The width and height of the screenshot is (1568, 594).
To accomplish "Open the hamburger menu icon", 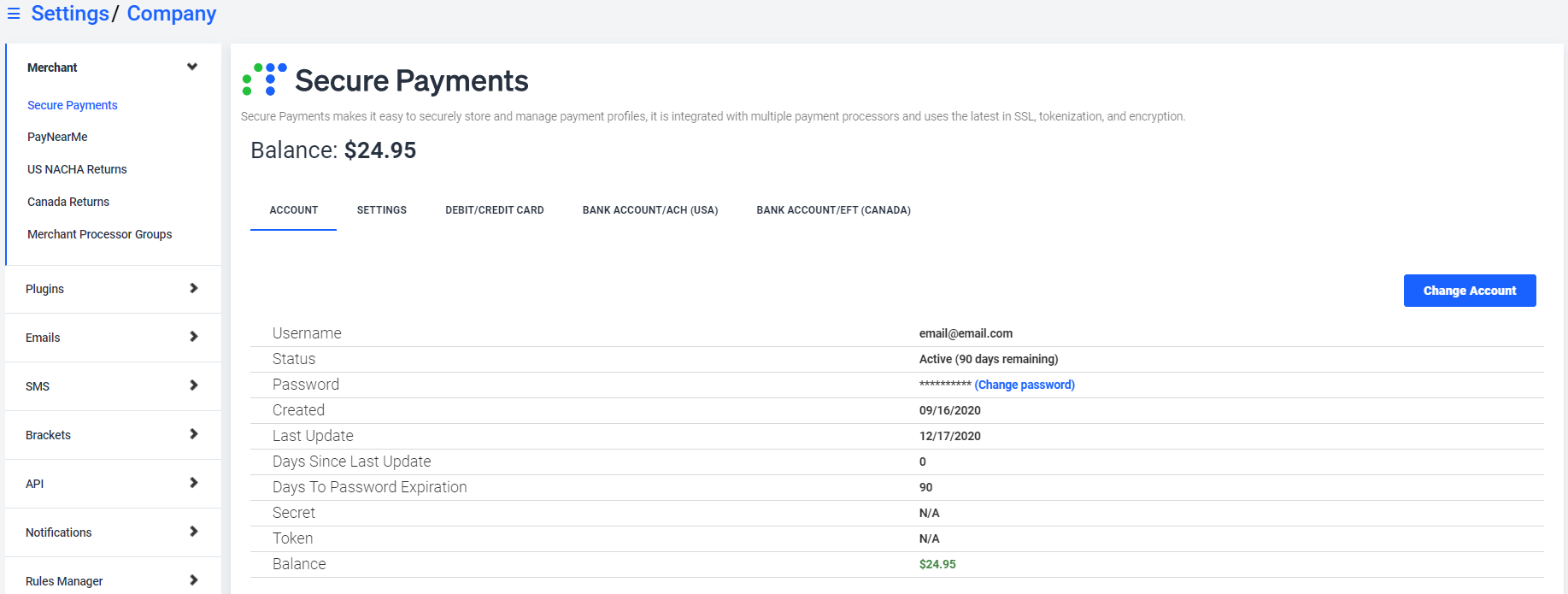I will coord(14,14).
